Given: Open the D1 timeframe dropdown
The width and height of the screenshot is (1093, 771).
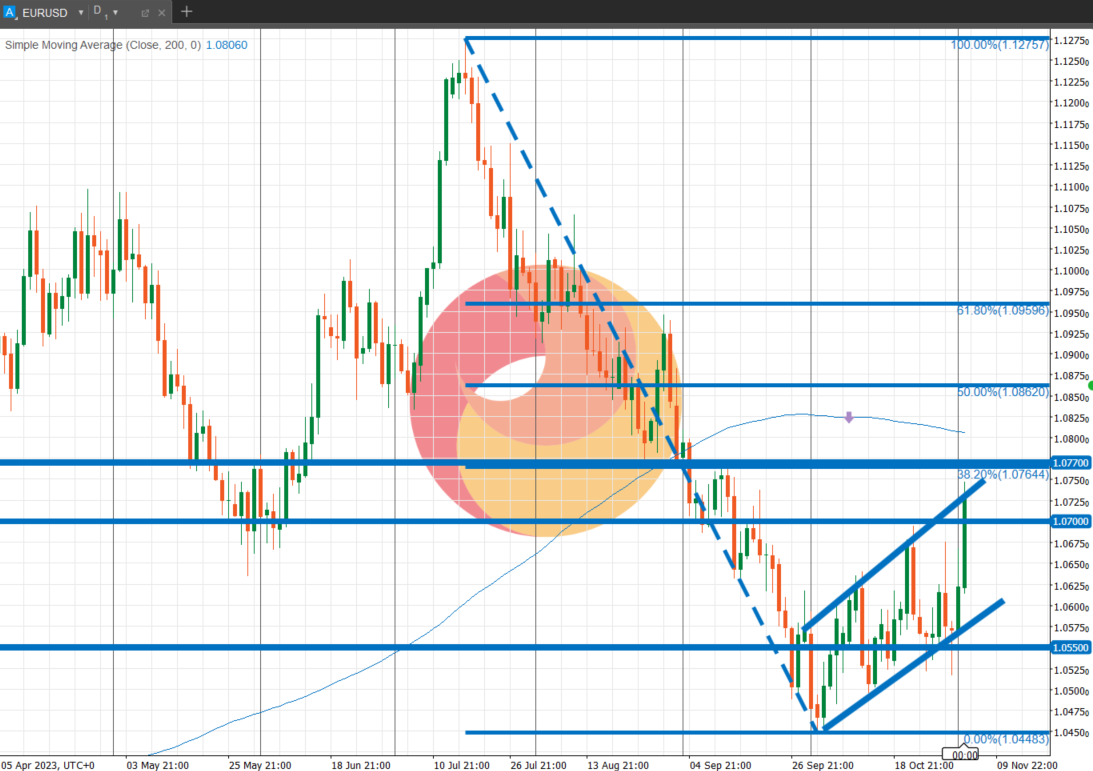Looking at the screenshot, I should (x=116, y=13).
